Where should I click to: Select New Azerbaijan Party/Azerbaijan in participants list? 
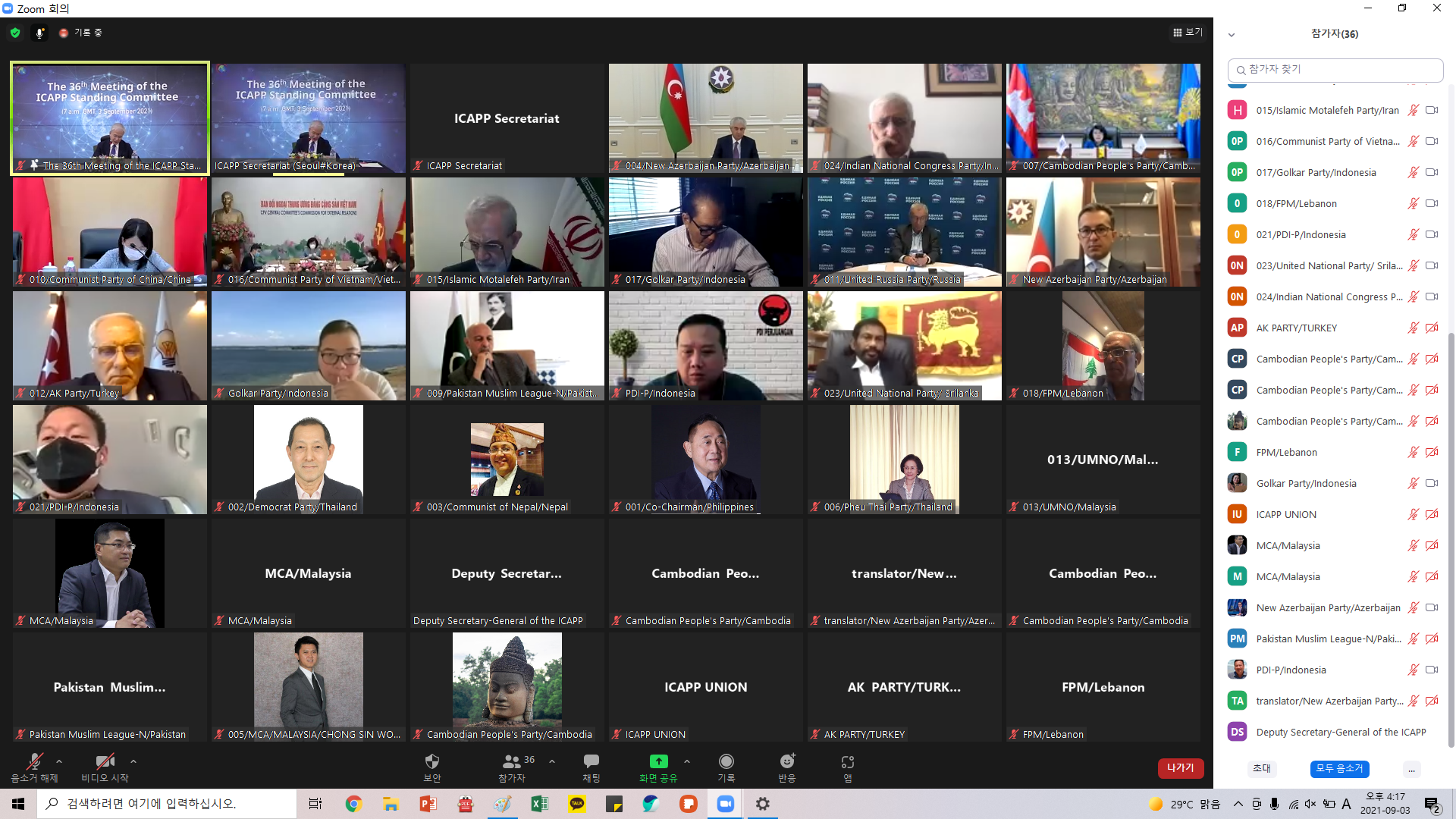(1334, 608)
